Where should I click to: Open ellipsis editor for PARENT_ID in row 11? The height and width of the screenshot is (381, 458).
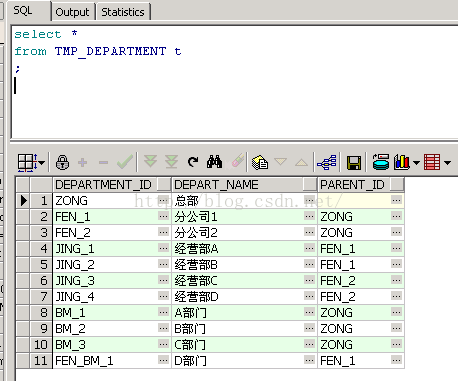coord(396,360)
